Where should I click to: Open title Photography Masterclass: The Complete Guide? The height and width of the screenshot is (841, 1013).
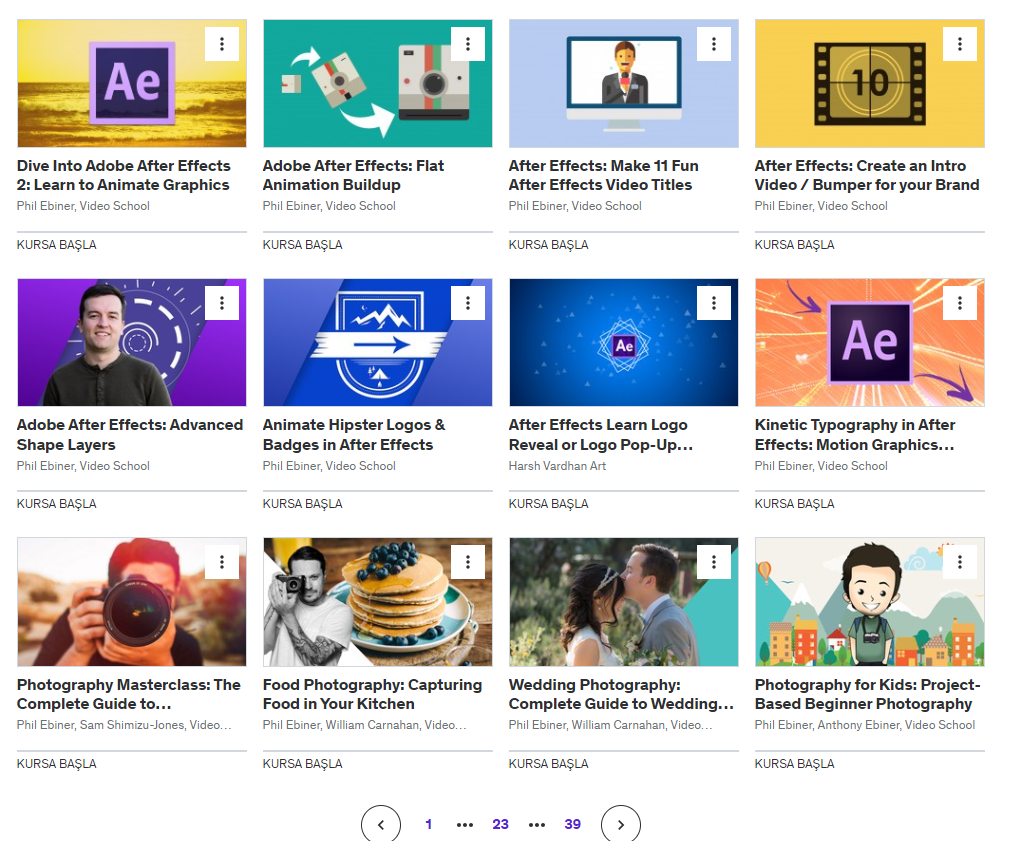(x=129, y=694)
